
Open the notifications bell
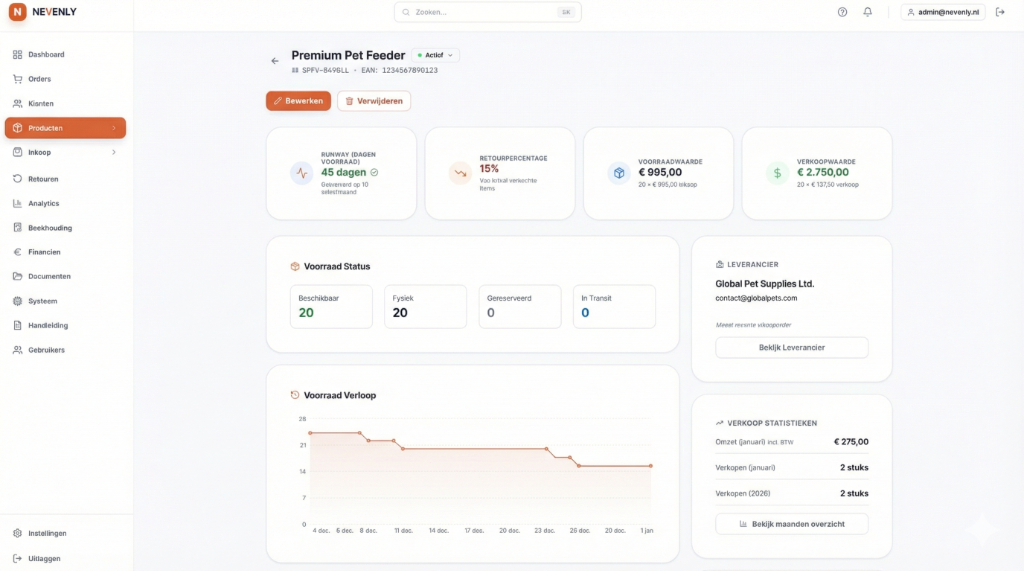coord(867,12)
